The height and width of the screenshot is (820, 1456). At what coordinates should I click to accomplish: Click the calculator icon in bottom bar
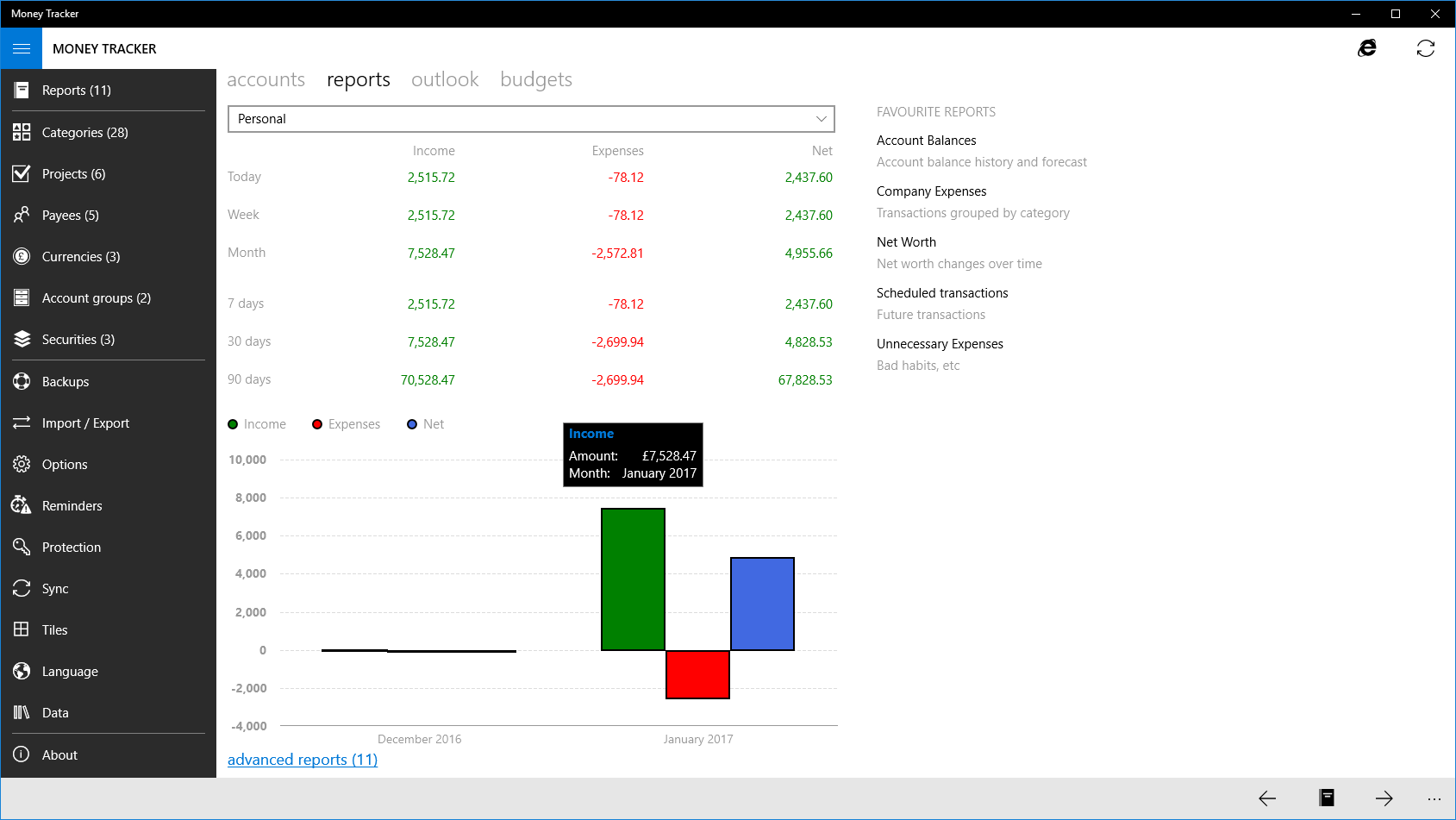click(x=1327, y=798)
